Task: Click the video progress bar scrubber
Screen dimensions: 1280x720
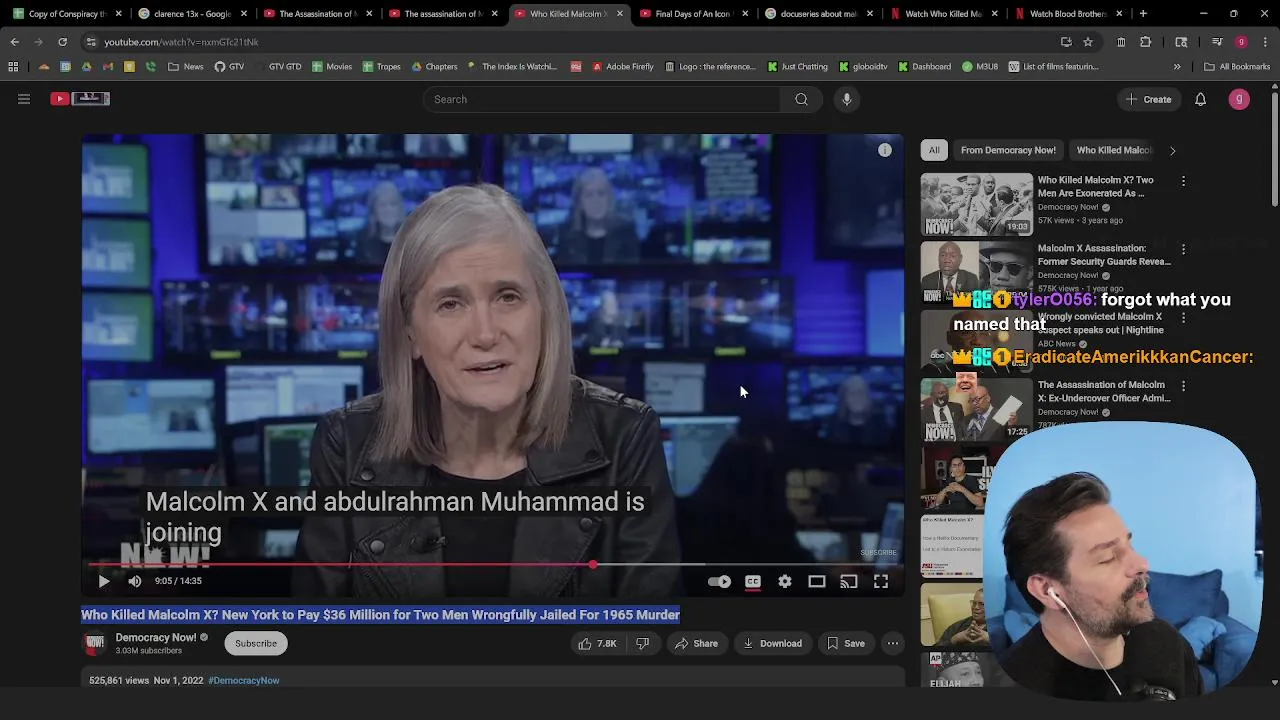Action: 593,565
